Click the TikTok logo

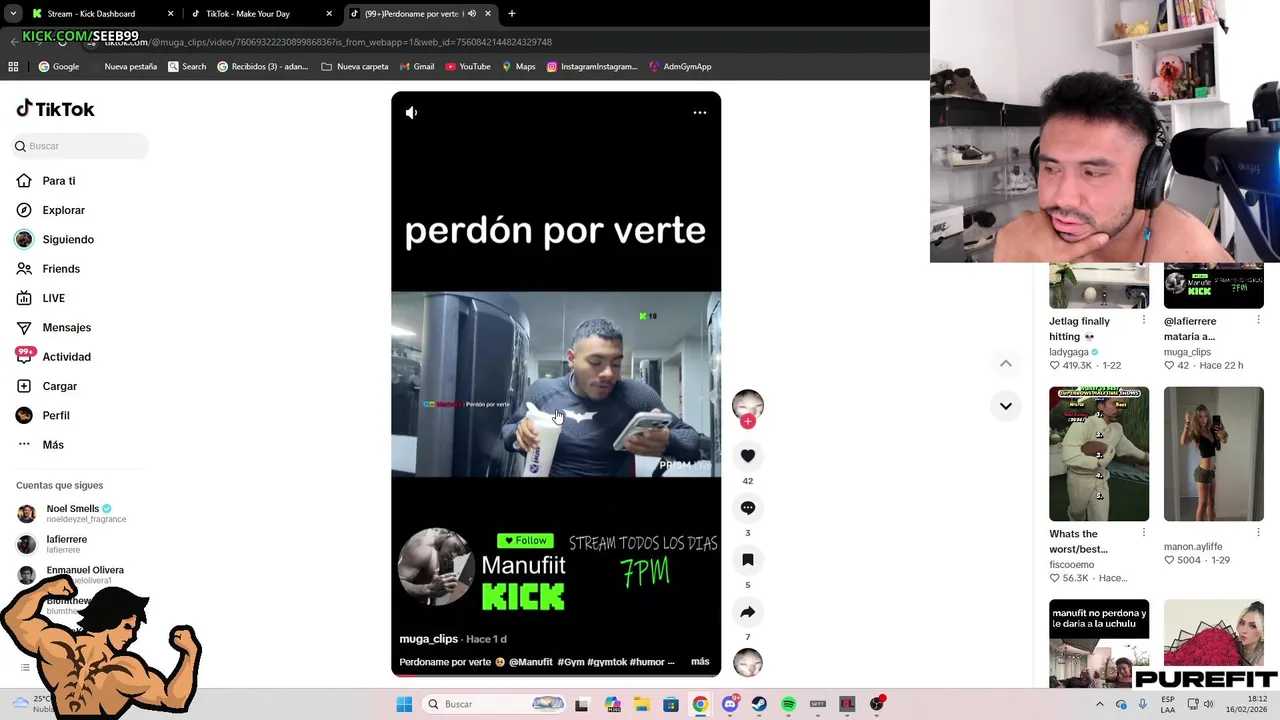click(x=56, y=109)
